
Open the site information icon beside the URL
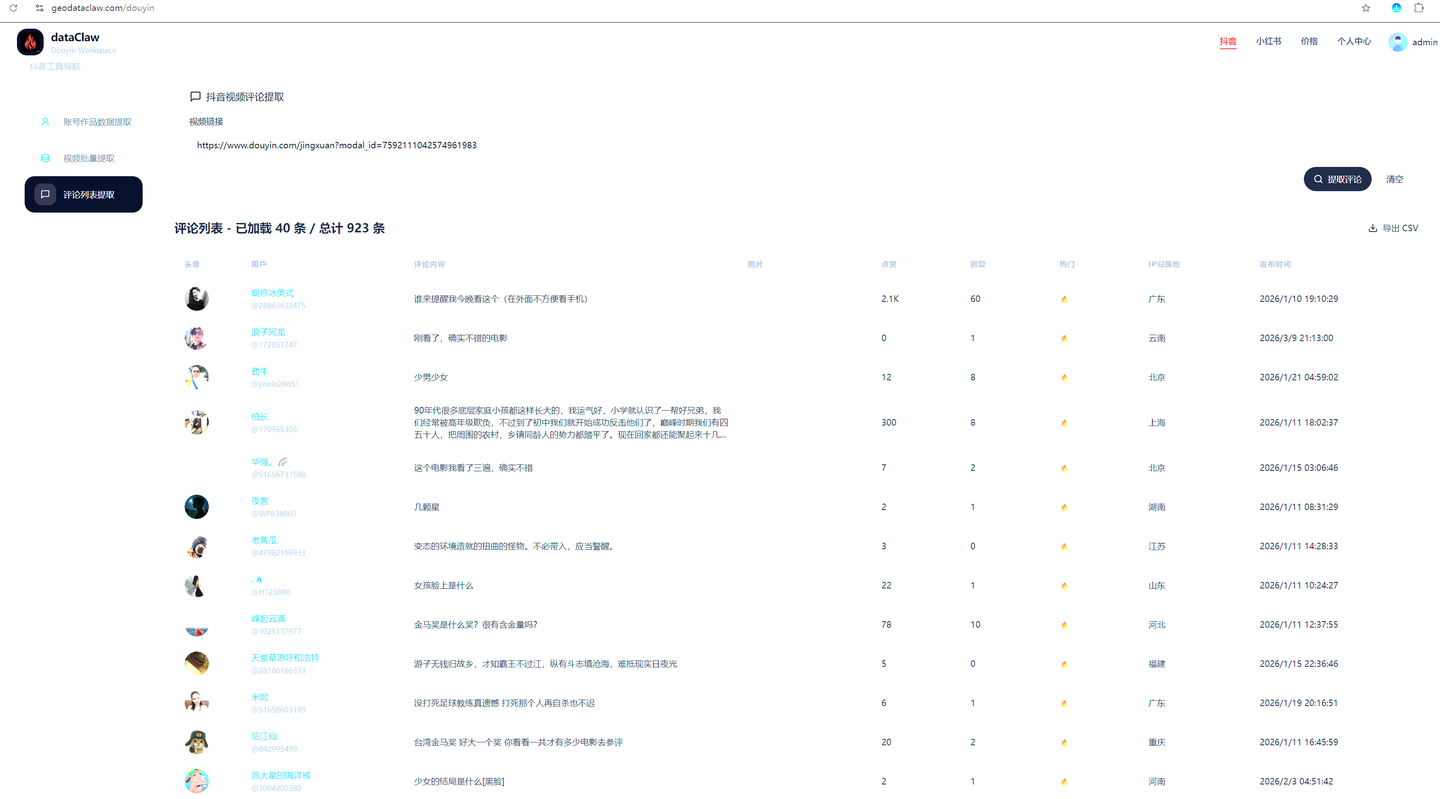(40, 8)
